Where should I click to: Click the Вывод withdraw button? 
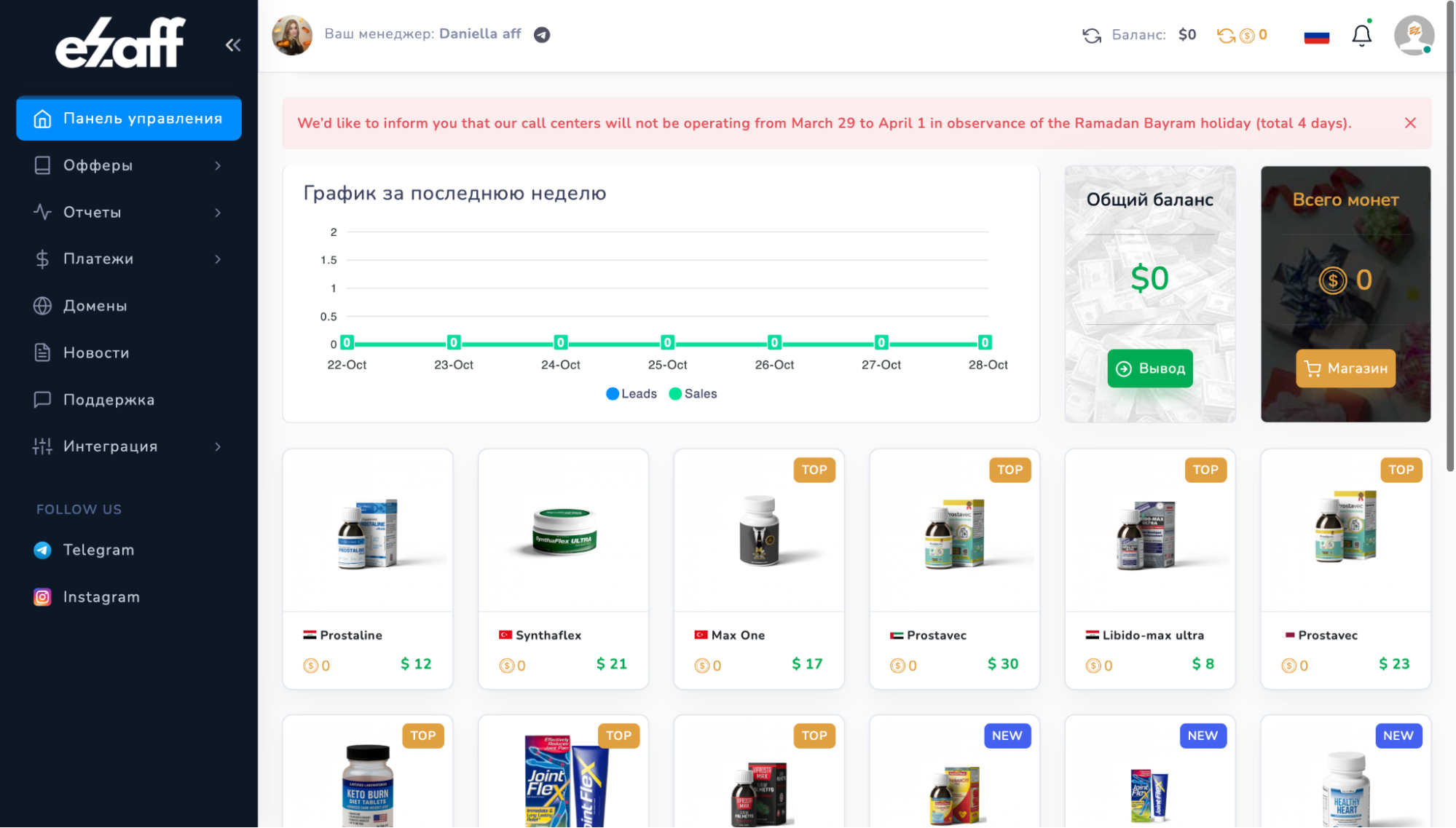pos(1150,368)
